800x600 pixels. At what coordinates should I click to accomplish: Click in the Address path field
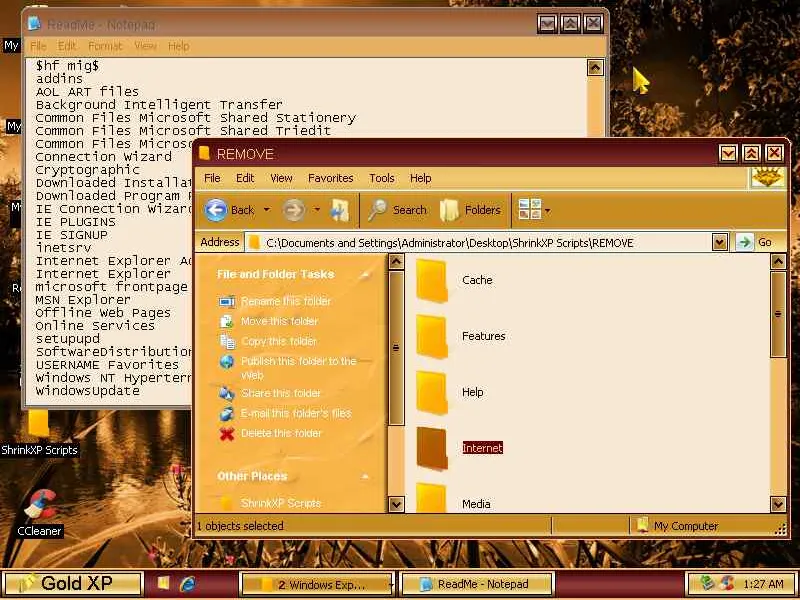click(x=480, y=242)
